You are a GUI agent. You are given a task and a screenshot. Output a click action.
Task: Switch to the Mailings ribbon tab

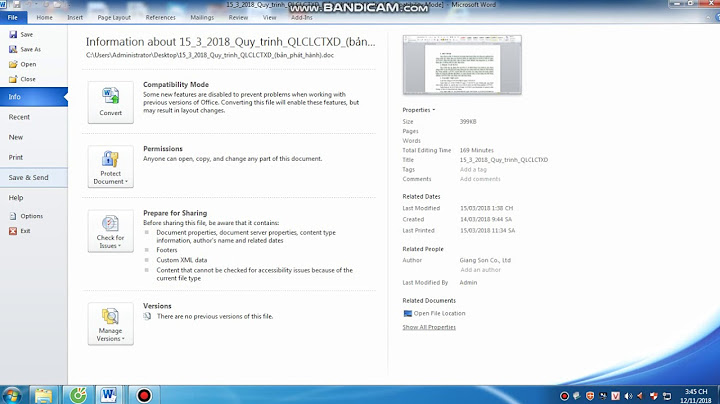[202, 17]
